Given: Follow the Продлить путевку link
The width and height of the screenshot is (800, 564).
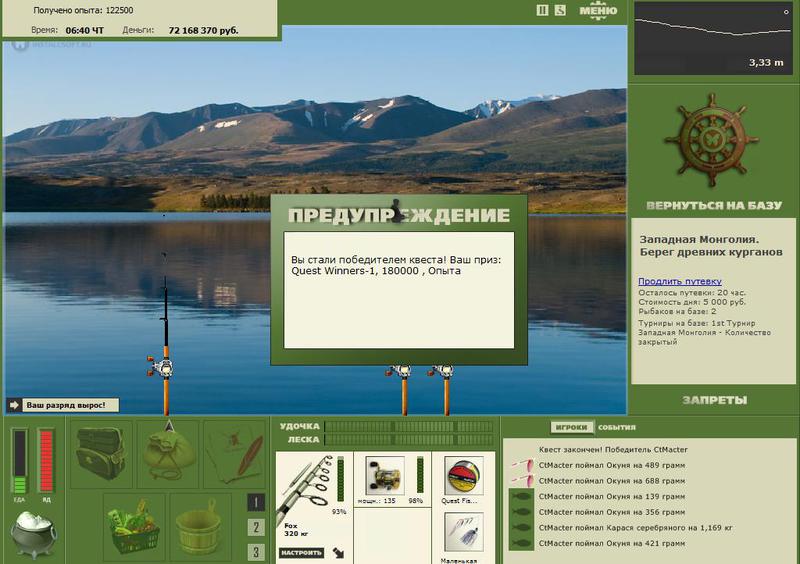Looking at the screenshot, I should click(x=680, y=281).
